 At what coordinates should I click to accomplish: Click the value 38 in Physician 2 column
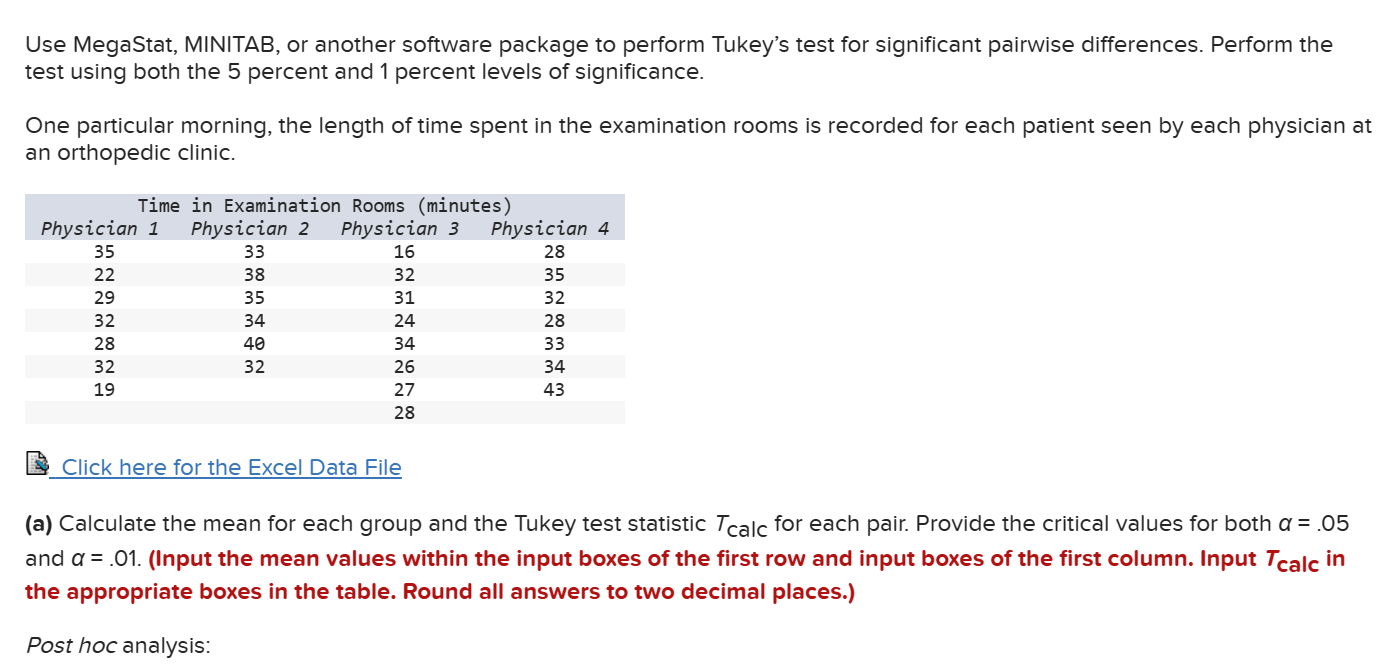tap(254, 275)
